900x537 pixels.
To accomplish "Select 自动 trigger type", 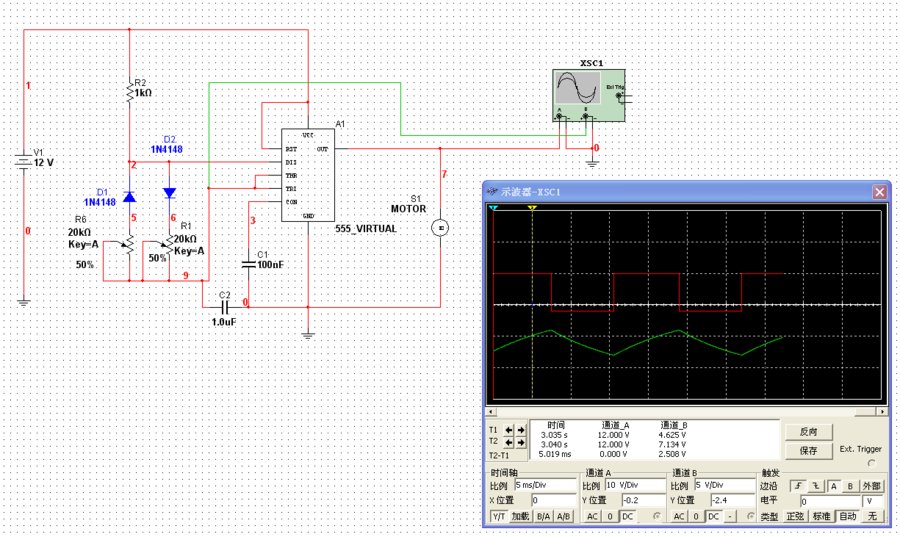I will coord(847,516).
